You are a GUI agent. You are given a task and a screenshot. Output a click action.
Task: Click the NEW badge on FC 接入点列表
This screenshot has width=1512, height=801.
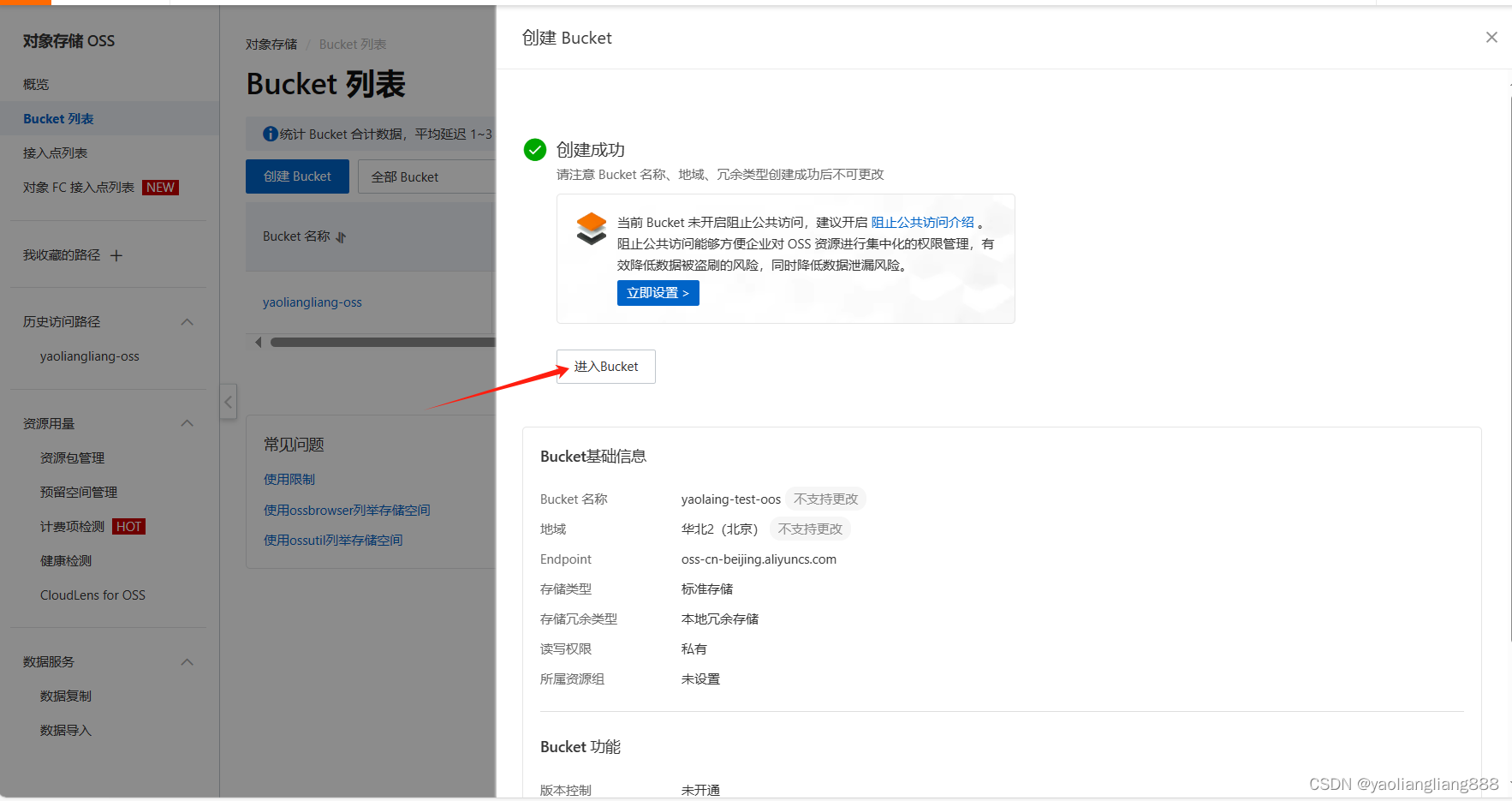tap(160, 188)
